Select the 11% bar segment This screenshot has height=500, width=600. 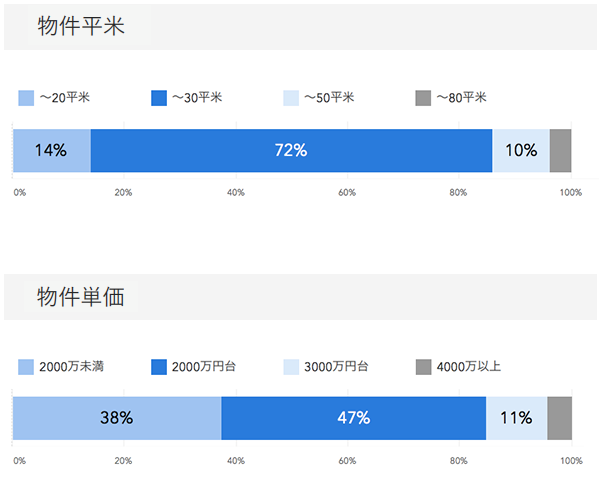pyautogui.click(x=516, y=418)
